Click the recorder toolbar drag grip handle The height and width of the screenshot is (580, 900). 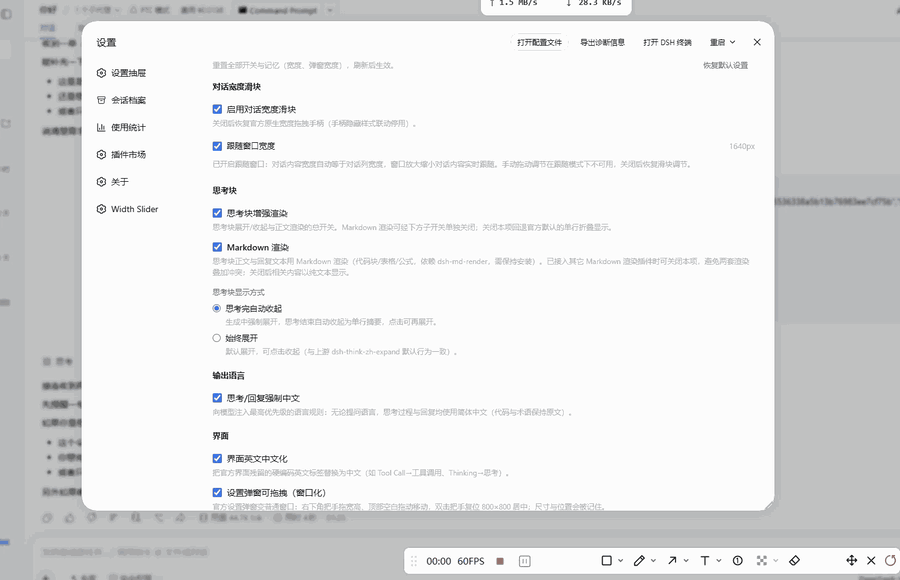pyautogui.click(x=414, y=561)
